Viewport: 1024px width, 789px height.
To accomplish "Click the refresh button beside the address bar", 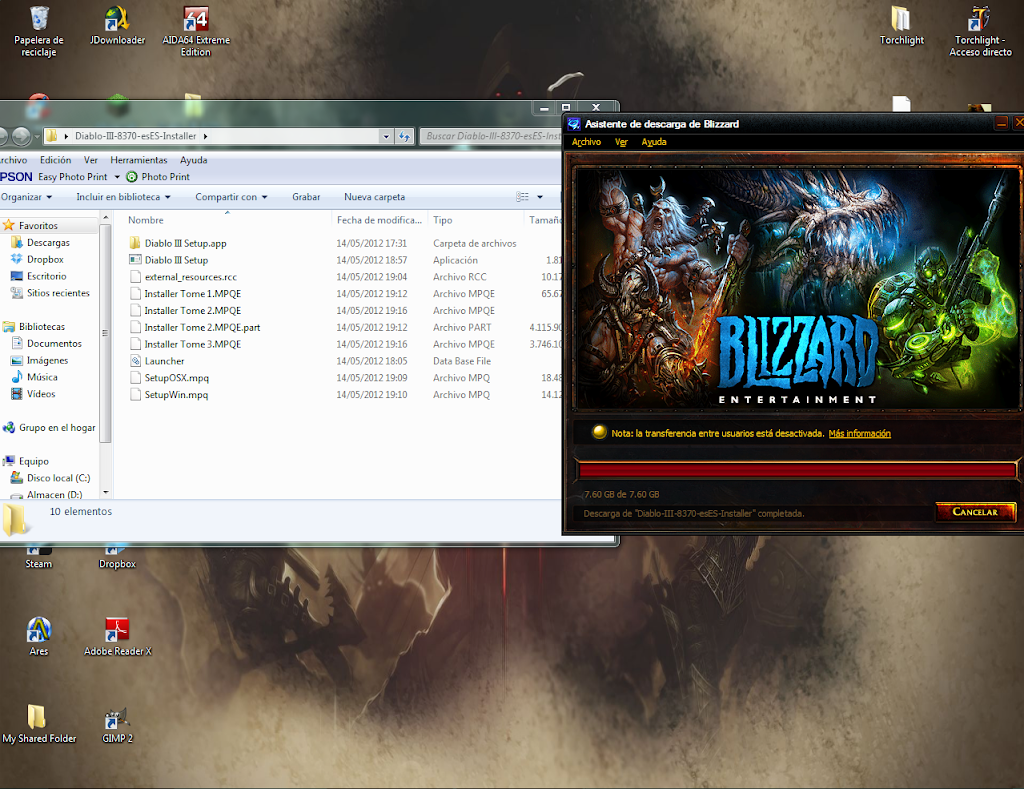I will tap(404, 136).
